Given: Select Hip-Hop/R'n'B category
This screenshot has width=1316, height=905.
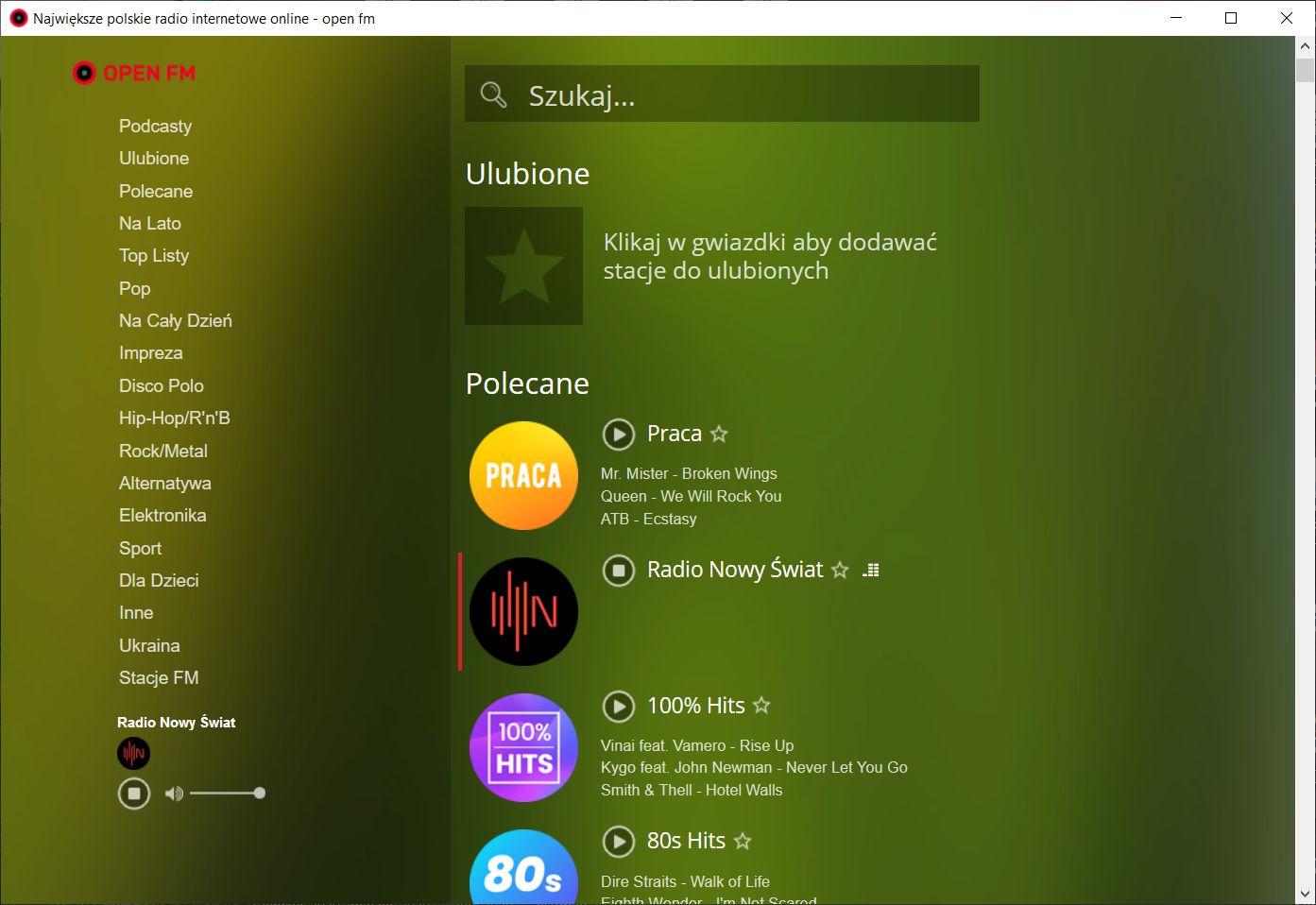Looking at the screenshot, I should [x=175, y=418].
